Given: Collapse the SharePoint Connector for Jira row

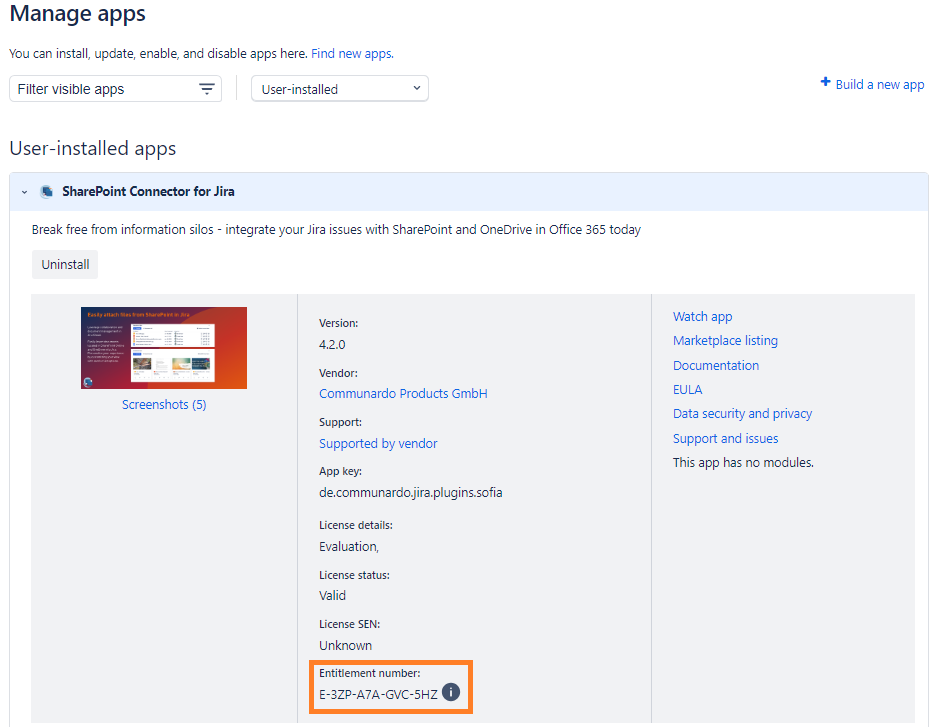Looking at the screenshot, I should [x=24, y=192].
